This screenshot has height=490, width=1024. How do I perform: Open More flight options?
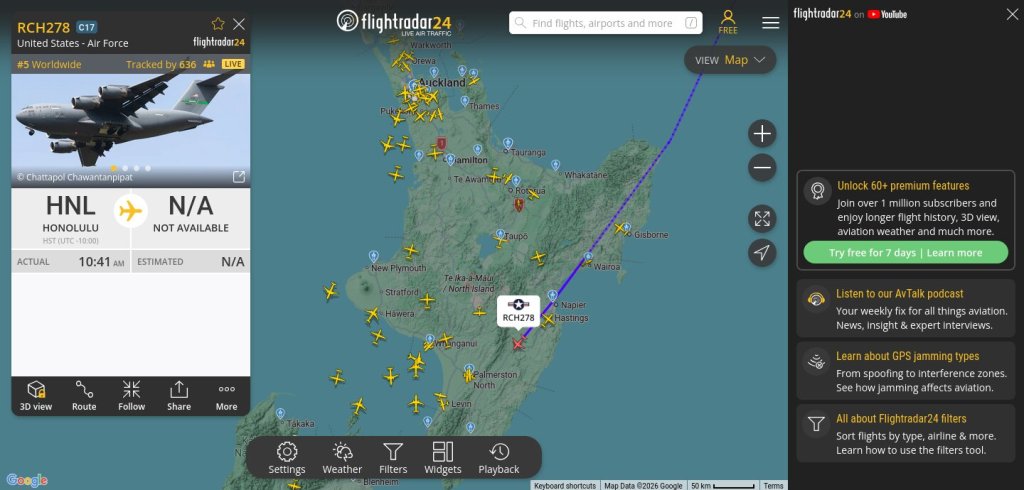[x=227, y=396]
